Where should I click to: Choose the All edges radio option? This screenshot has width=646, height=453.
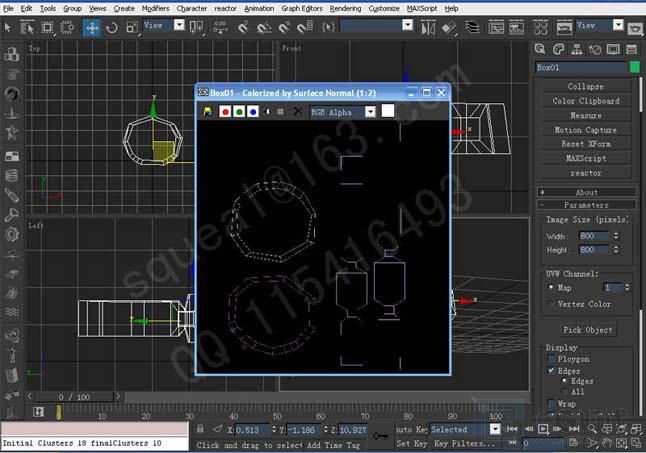[x=564, y=391]
